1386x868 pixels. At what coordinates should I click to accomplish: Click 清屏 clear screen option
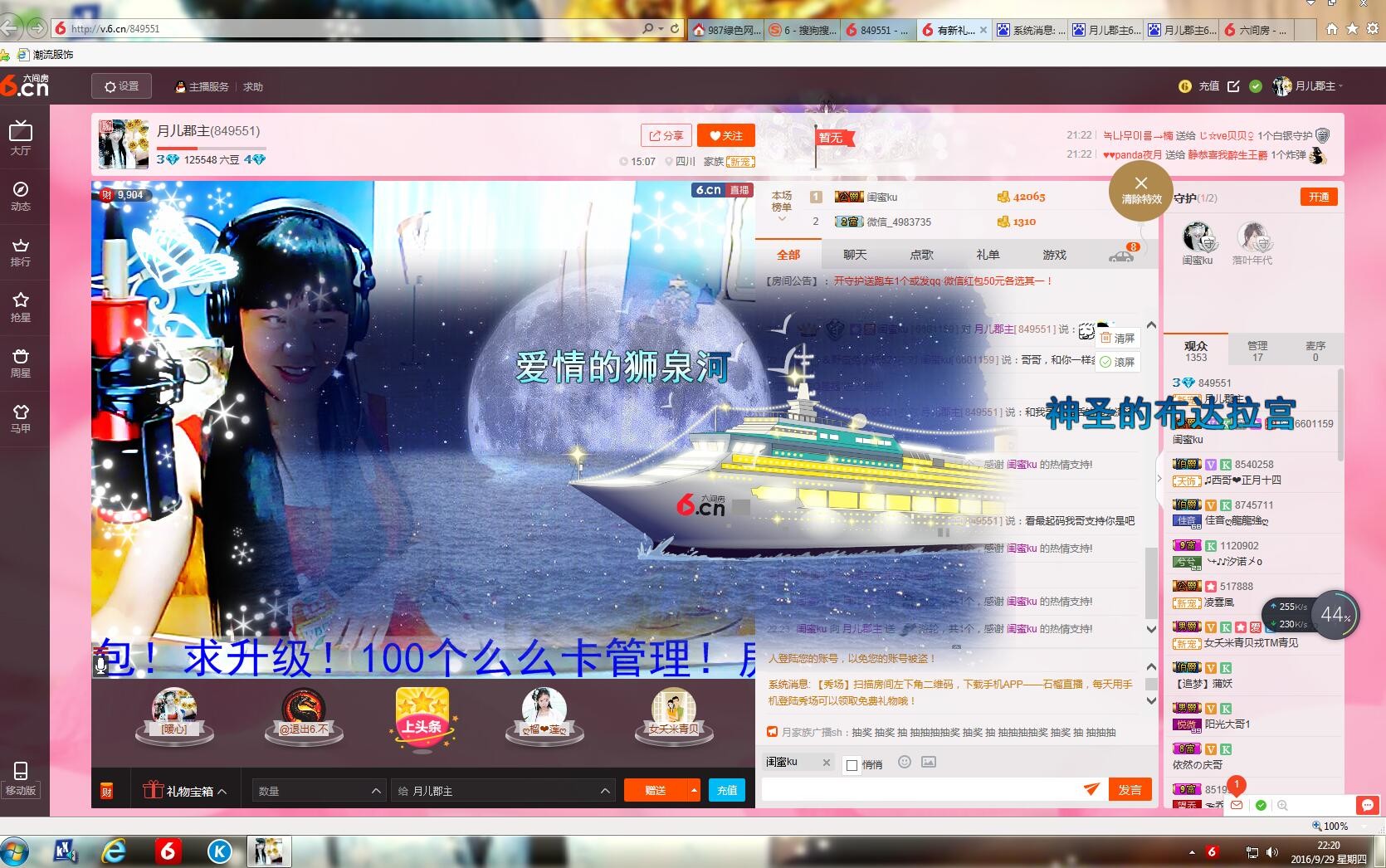[x=1117, y=338]
